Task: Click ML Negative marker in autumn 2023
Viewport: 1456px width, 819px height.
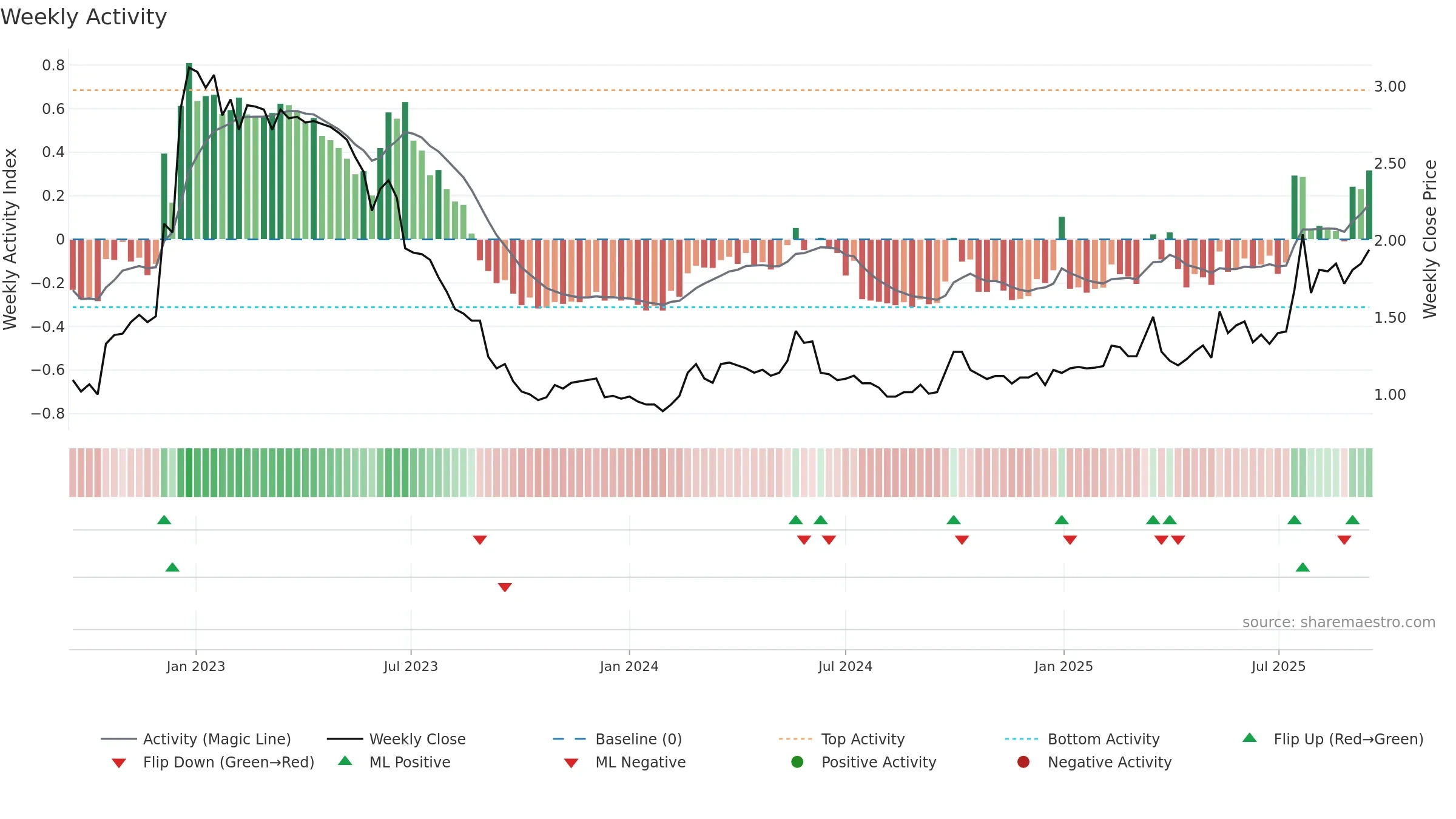Action: (x=505, y=587)
